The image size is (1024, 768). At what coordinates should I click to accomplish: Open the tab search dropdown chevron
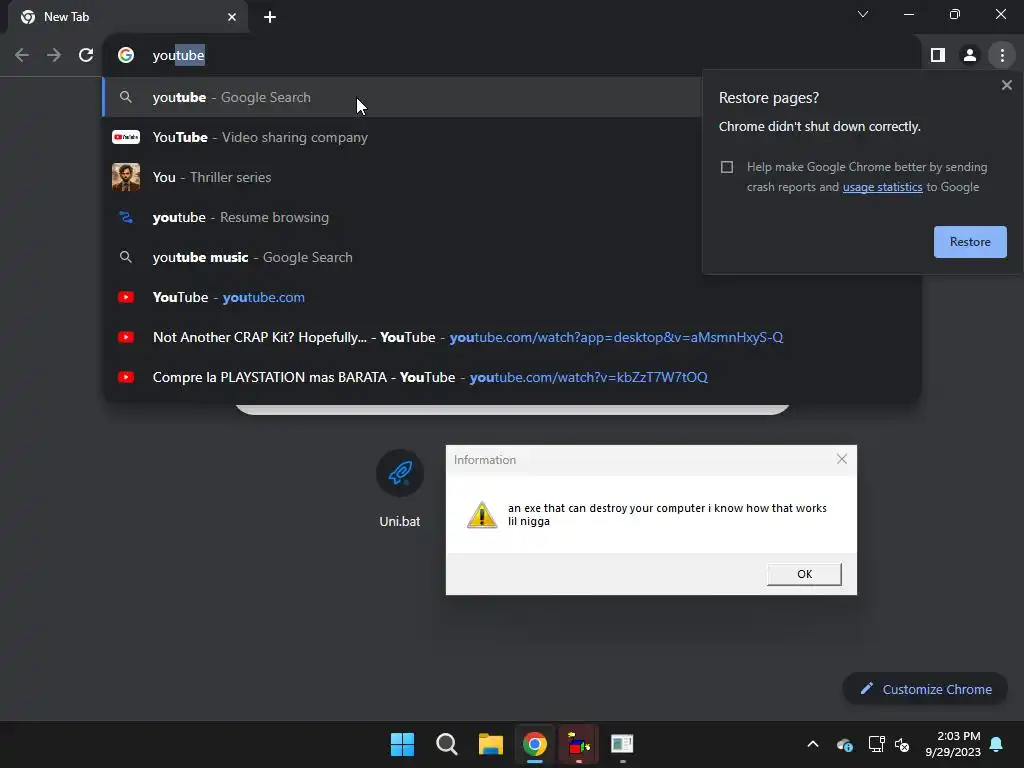[863, 14]
